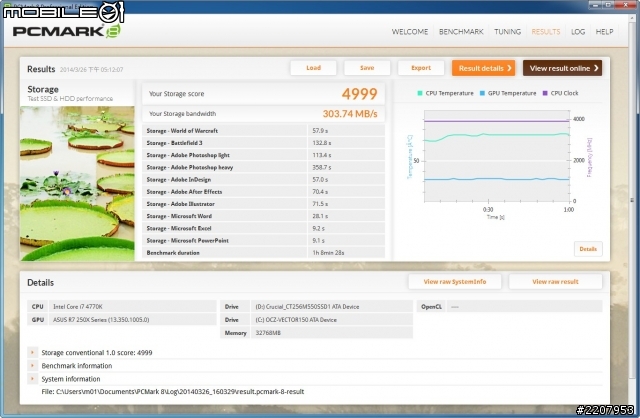Click the Intel Core i7 4770K value

78,307
